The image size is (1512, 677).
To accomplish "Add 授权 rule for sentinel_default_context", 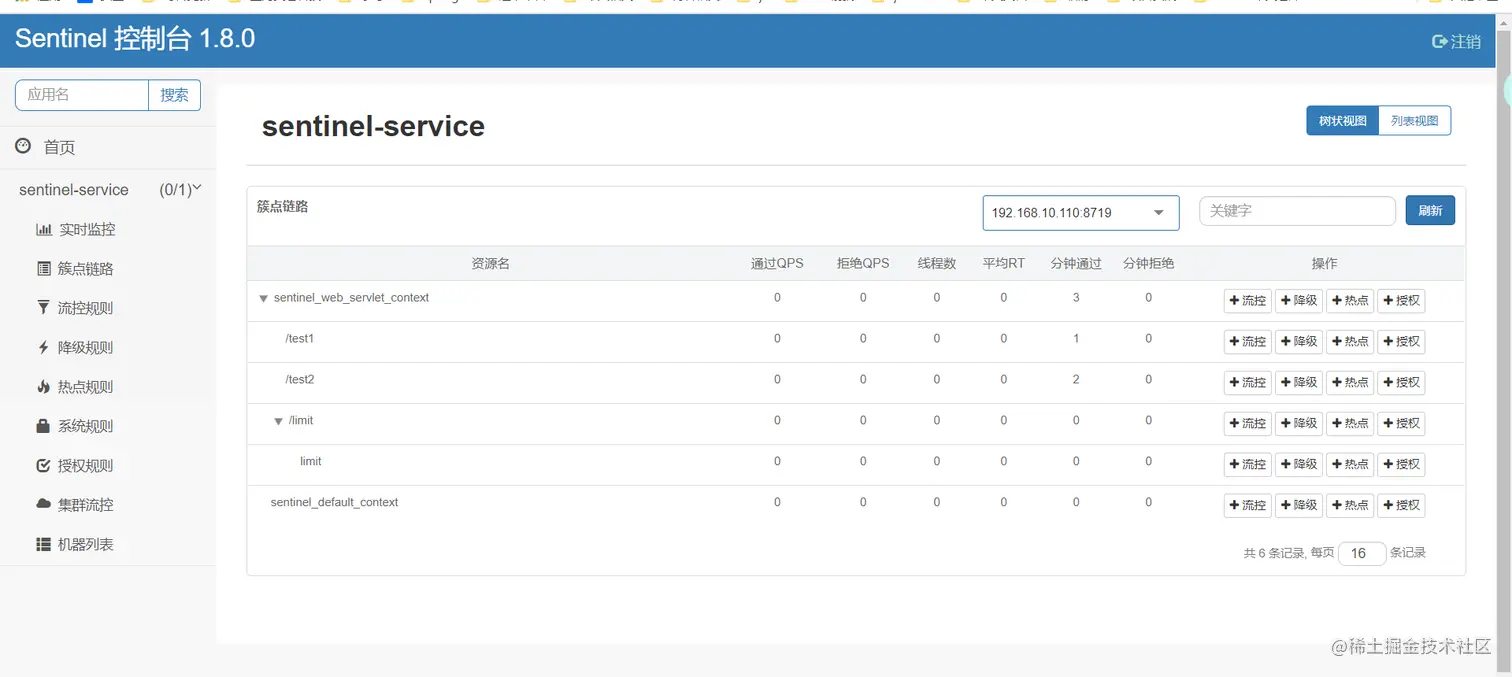I will 1401,506.
